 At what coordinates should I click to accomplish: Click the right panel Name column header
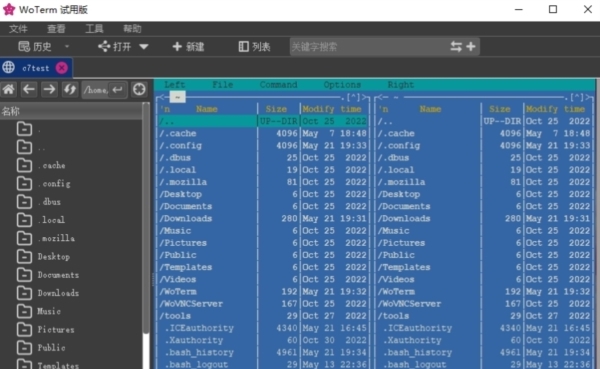click(x=430, y=109)
